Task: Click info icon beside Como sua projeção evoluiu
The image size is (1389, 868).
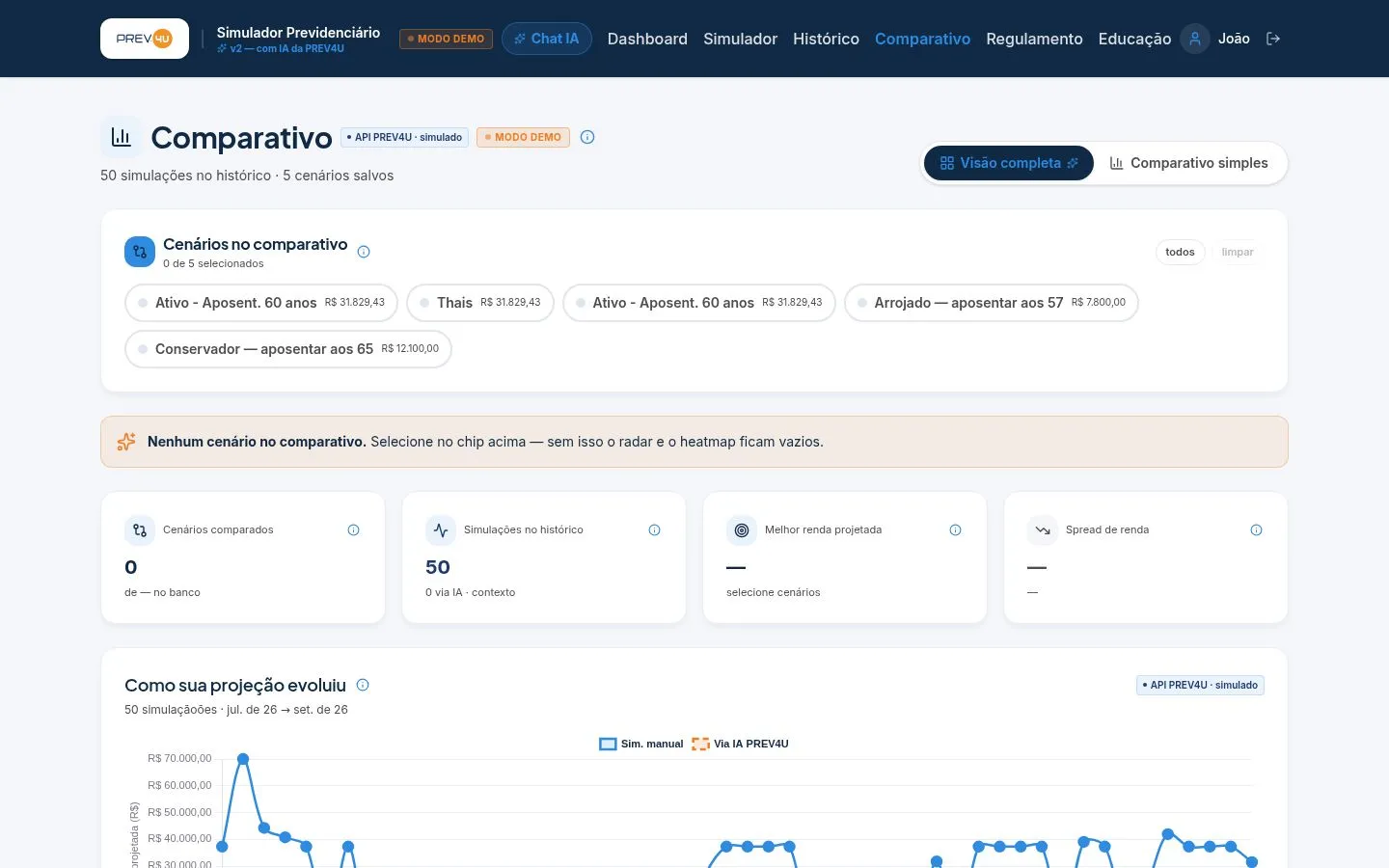Action: (x=363, y=685)
